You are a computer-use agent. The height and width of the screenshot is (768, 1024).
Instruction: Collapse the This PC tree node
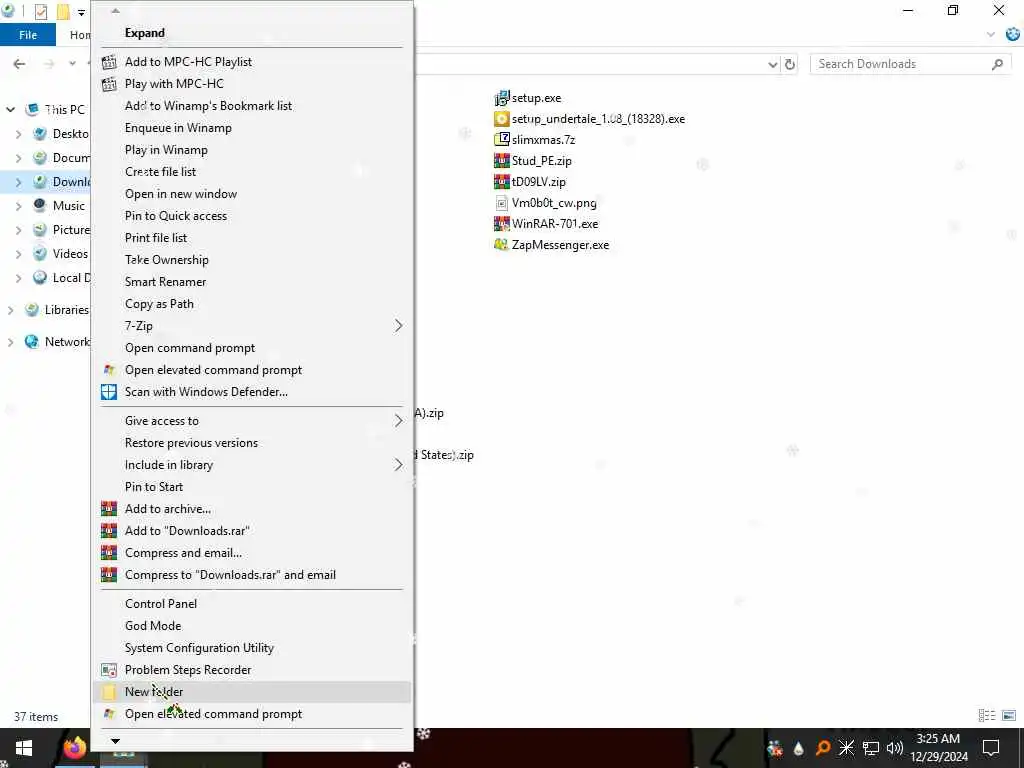click(10, 110)
